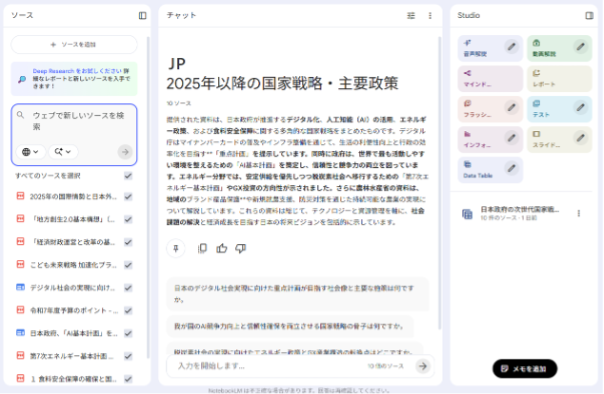Uncheck こども未来戦略 加速化プラ source

(x=128, y=265)
